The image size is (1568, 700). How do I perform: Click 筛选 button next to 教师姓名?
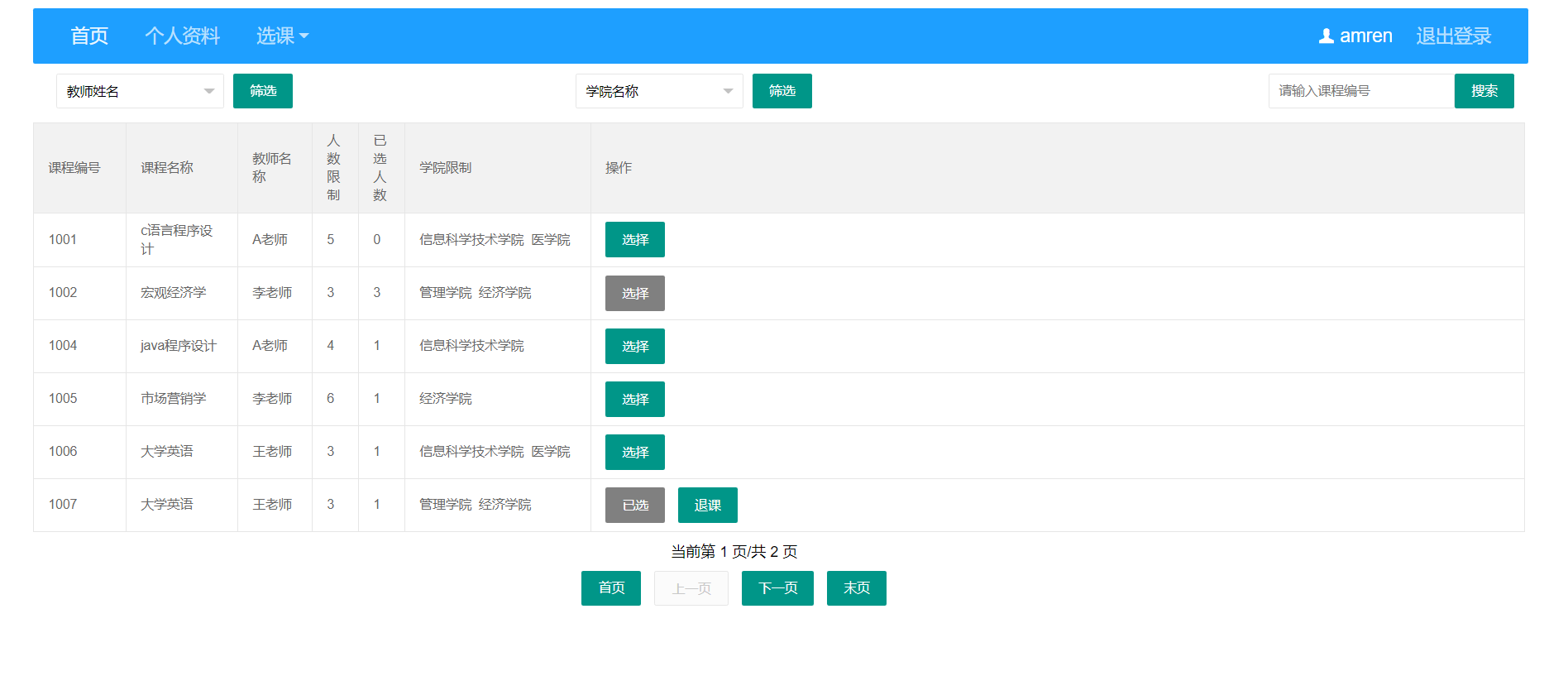click(263, 91)
